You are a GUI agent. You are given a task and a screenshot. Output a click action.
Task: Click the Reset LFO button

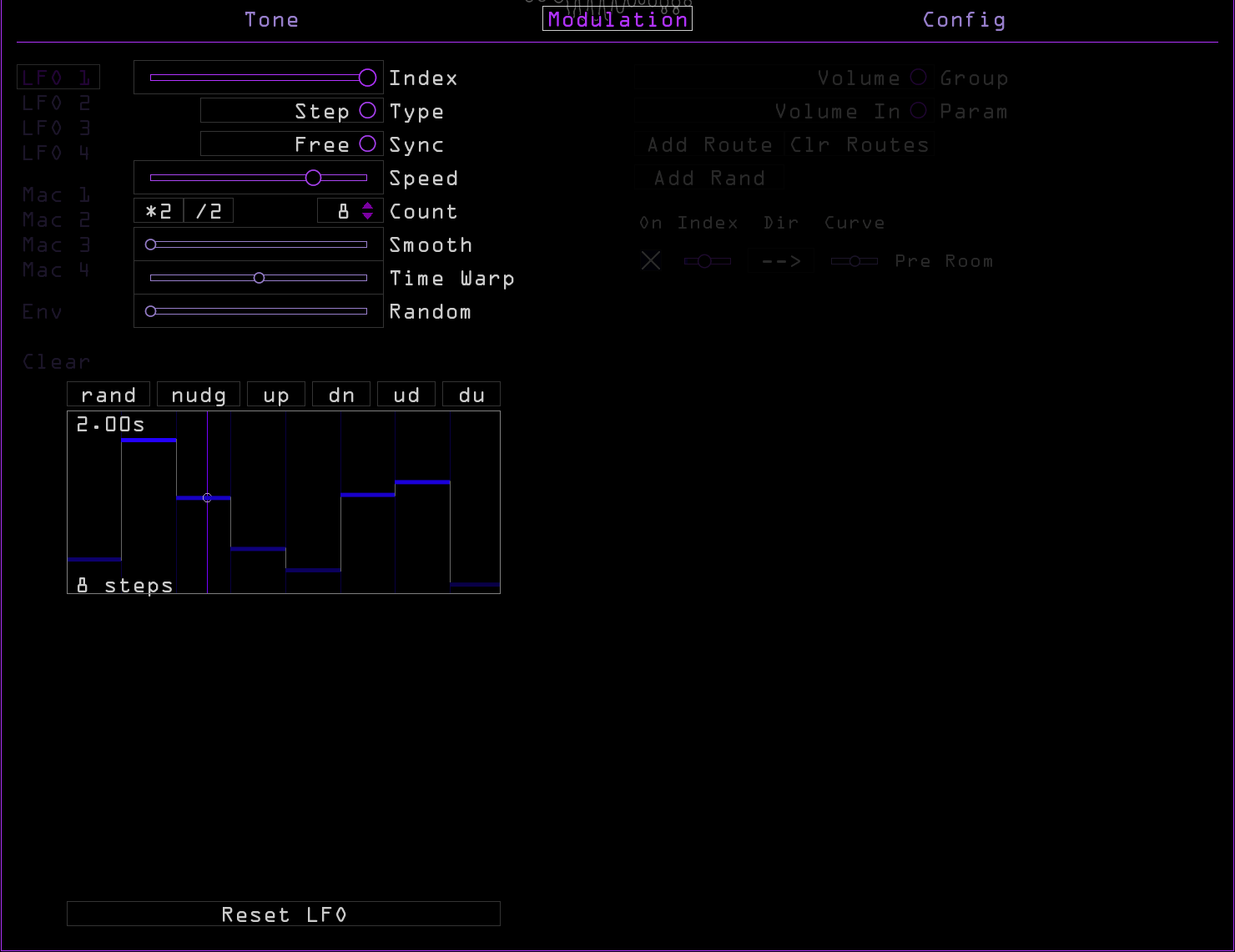point(284,914)
